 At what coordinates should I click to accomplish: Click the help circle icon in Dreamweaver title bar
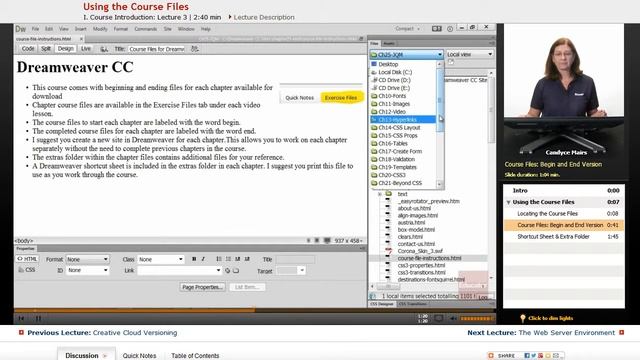point(450,29)
